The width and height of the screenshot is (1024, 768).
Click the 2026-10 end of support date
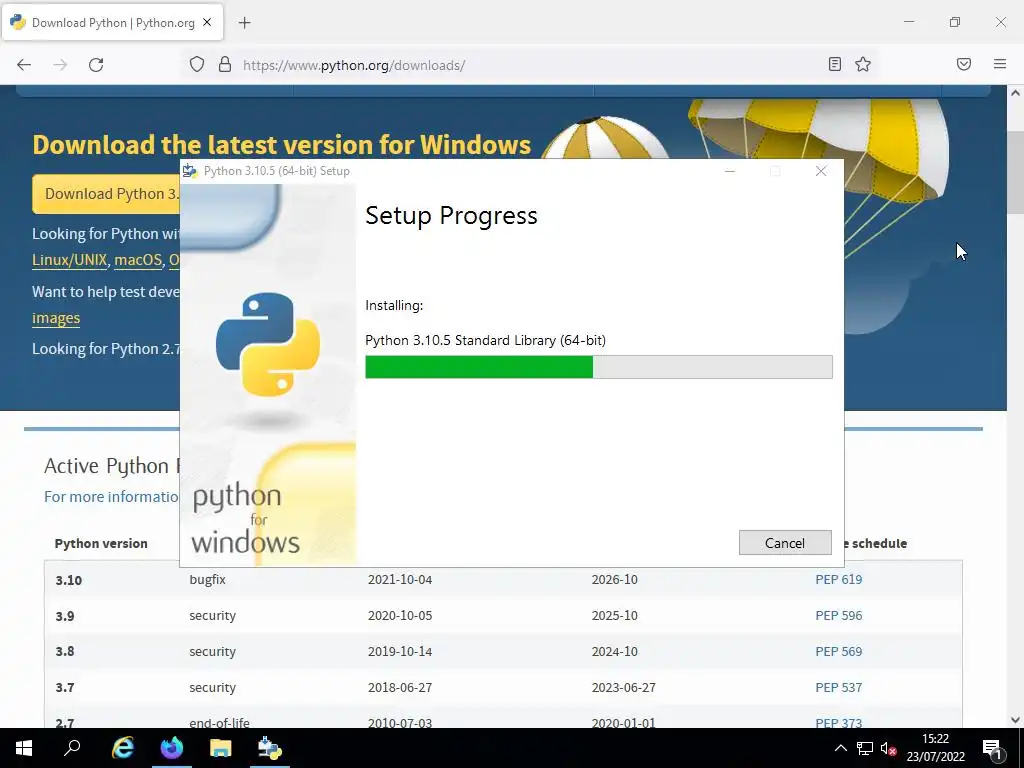(615, 579)
